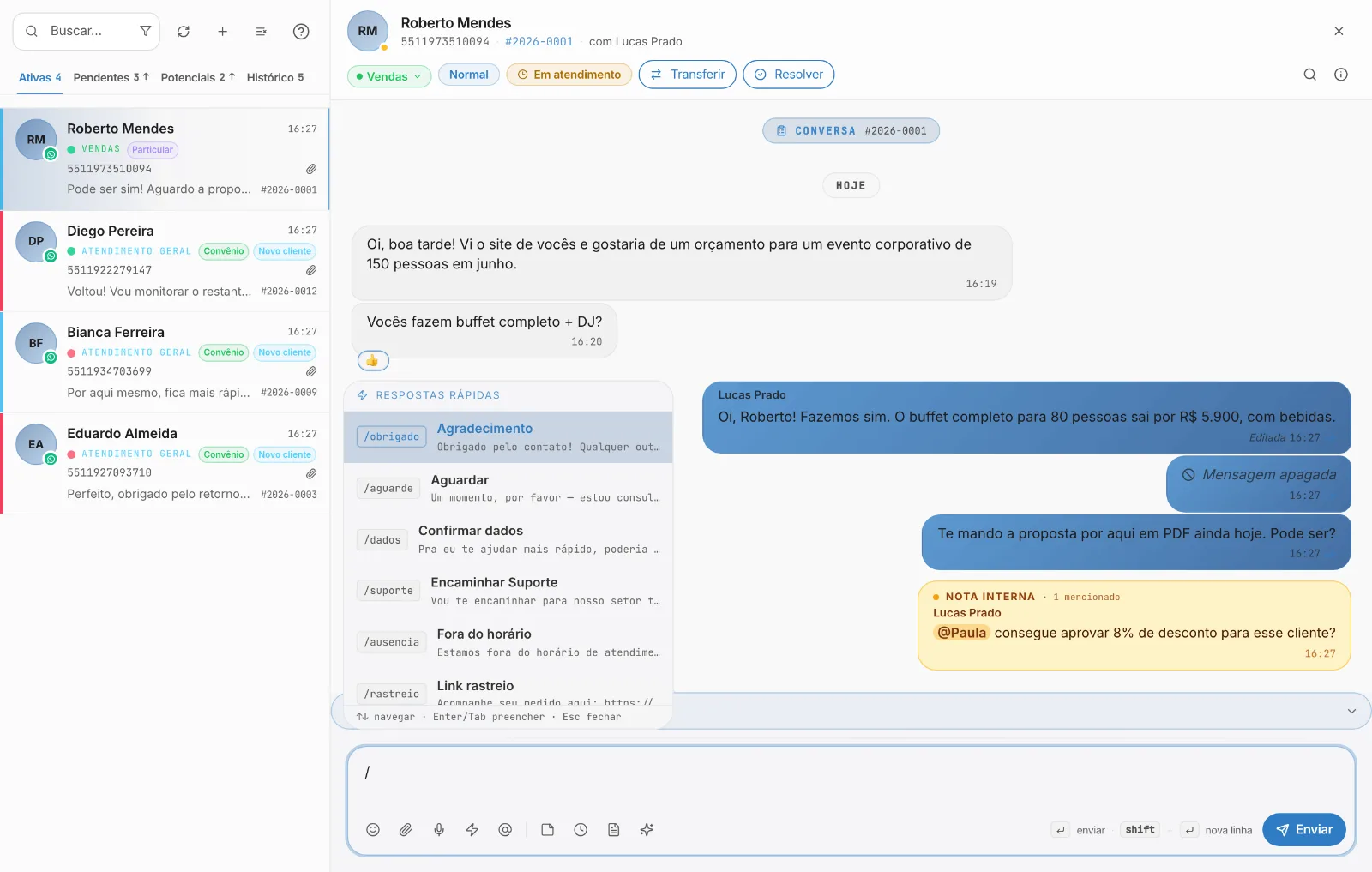This screenshot has height=872, width=1372.
Task: Select the /obrigado Agradecimento quick reply
Action: [508, 437]
